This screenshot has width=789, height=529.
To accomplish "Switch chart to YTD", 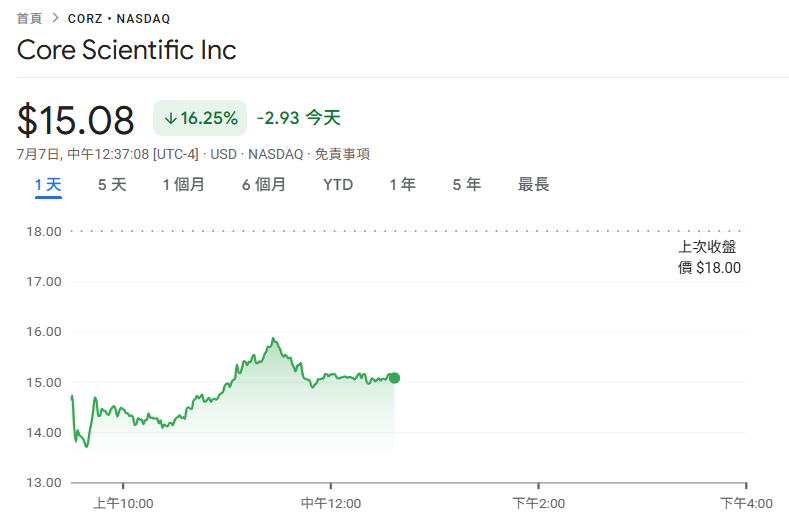I will (338, 185).
